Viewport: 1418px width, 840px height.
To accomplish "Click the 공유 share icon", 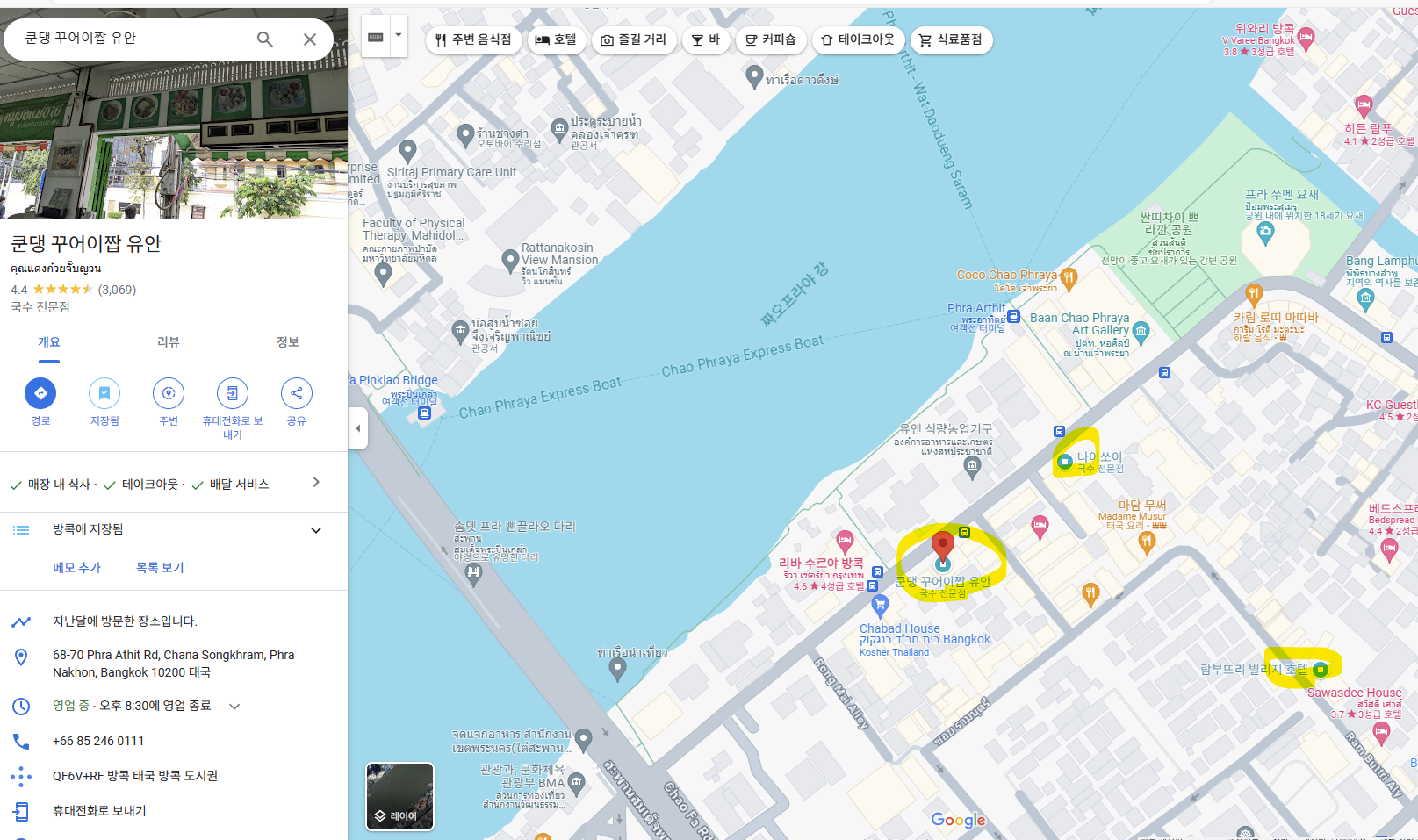I will pos(297,393).
